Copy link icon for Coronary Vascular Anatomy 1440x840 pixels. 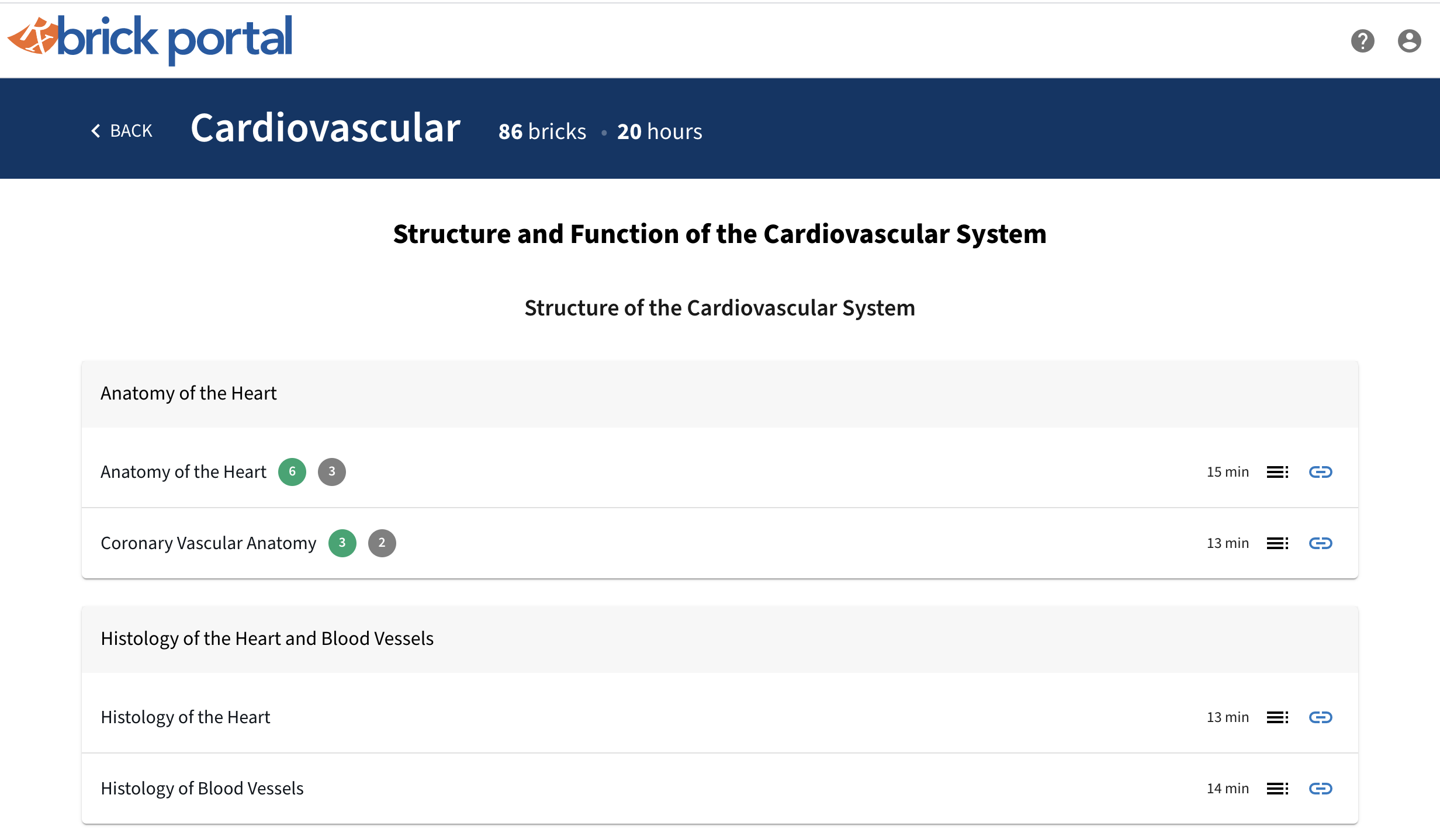tap(1320, 543)
